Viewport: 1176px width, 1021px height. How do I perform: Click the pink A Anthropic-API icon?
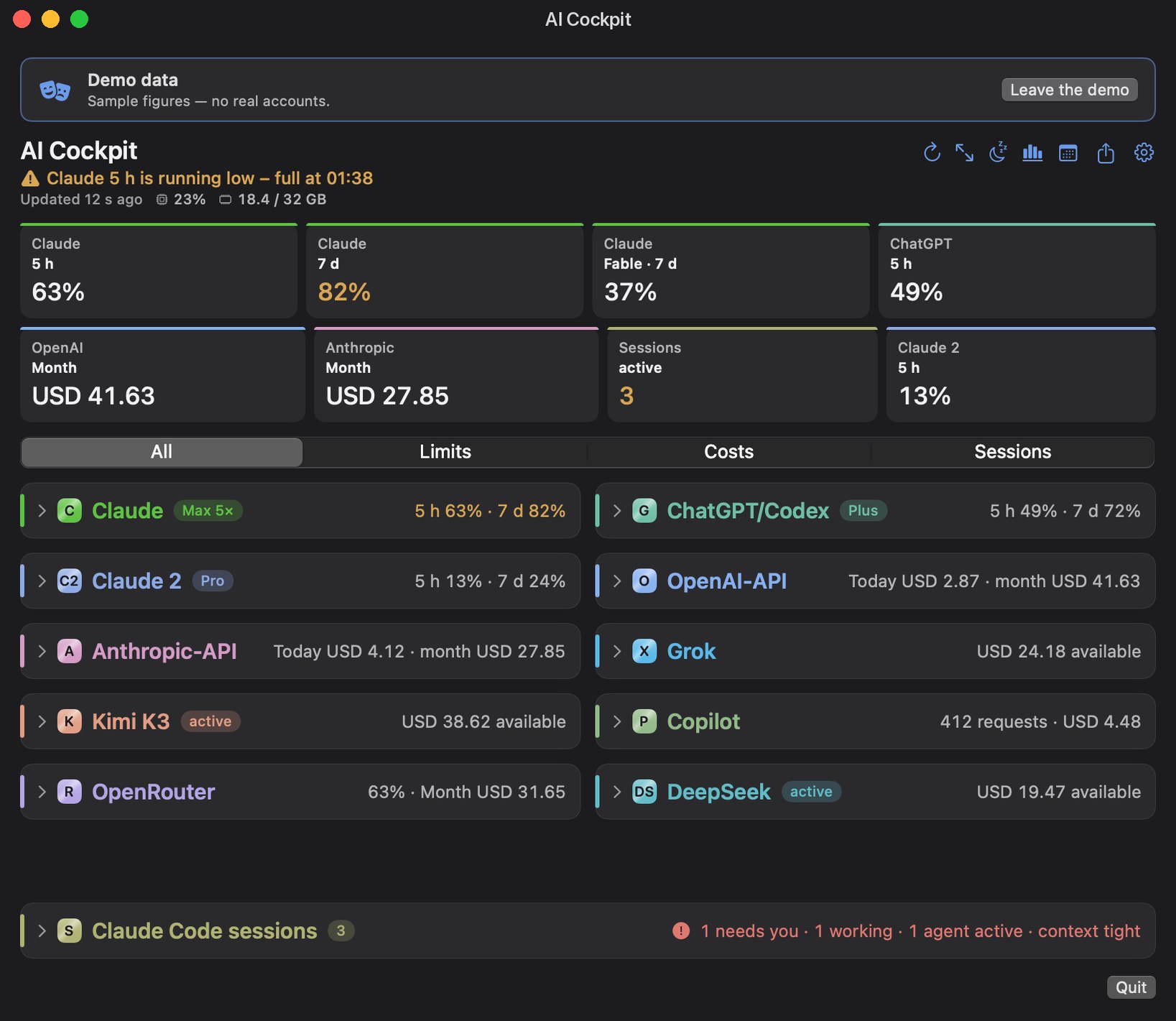[x=69, y=651]
